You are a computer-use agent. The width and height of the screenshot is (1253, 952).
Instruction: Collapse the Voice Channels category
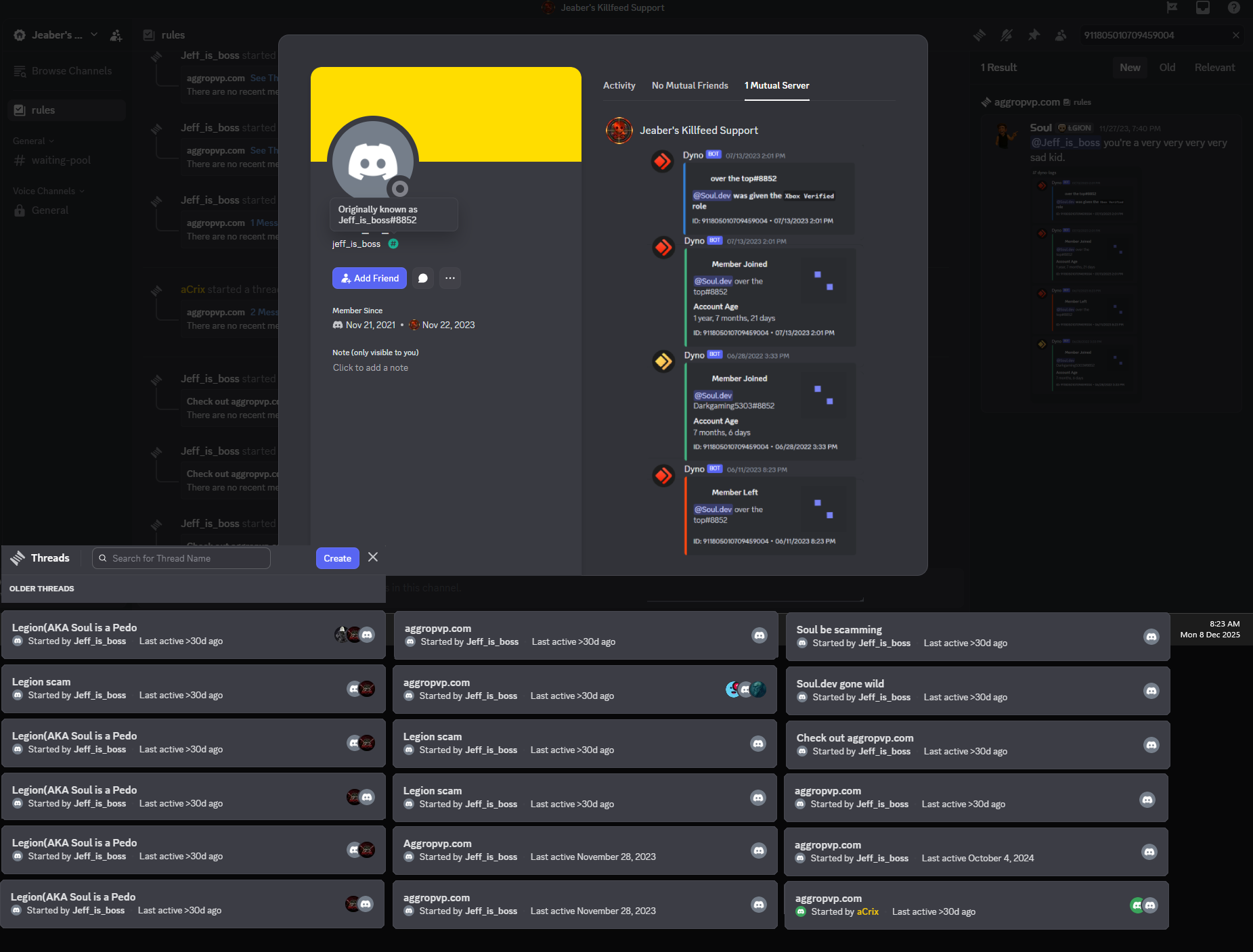[49, 191]
